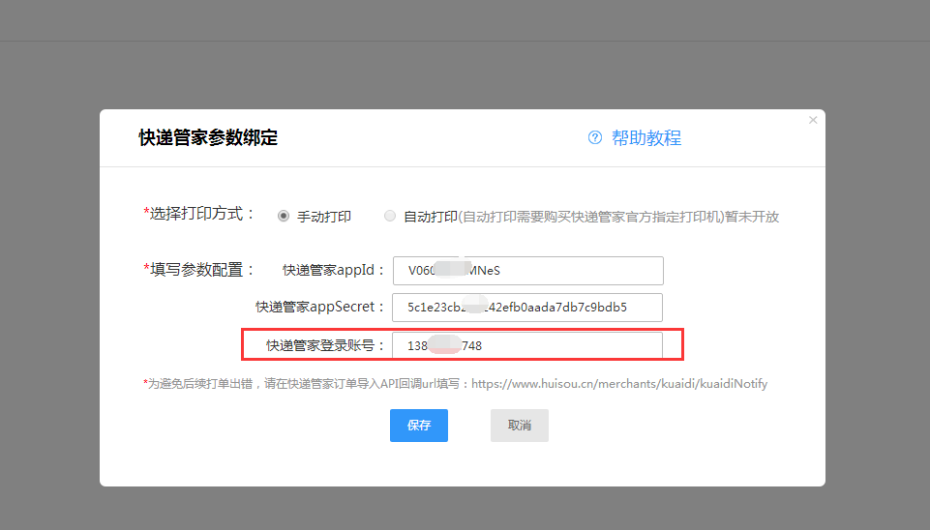Open the 帮助教程 help tutorial link

[646, 138]
